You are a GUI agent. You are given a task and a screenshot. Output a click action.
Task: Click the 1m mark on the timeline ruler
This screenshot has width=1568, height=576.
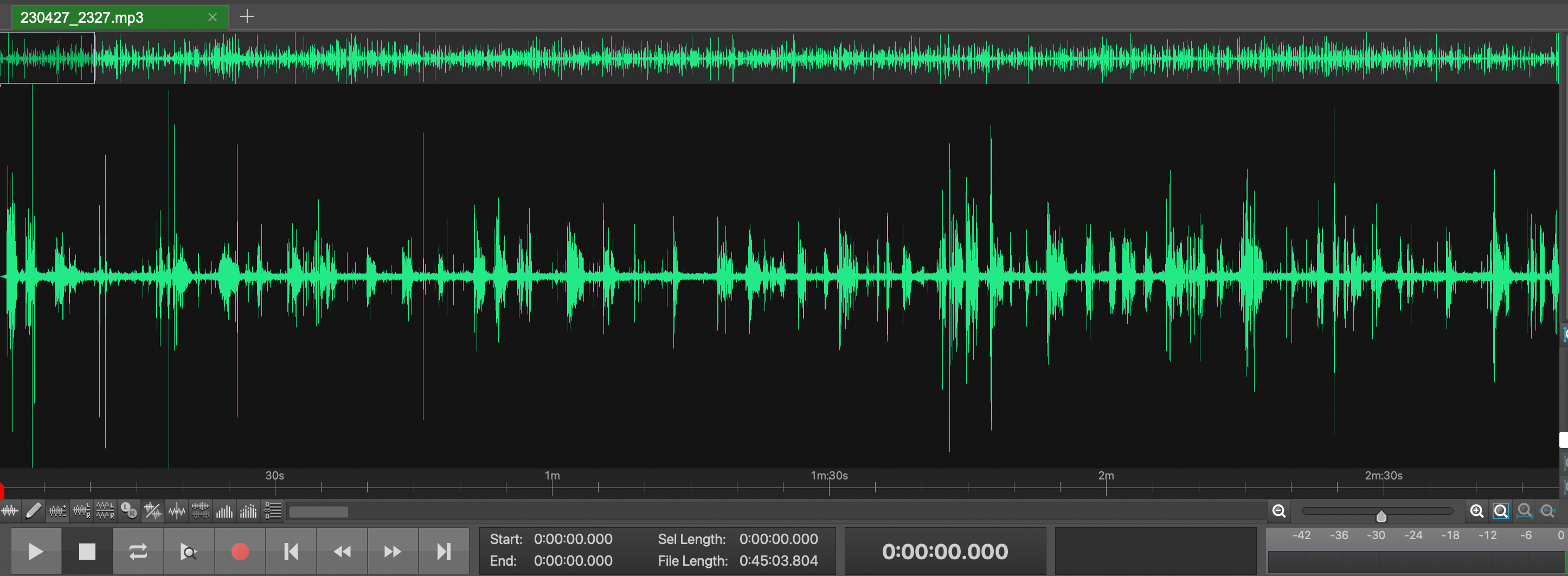[x=552, y=476]
